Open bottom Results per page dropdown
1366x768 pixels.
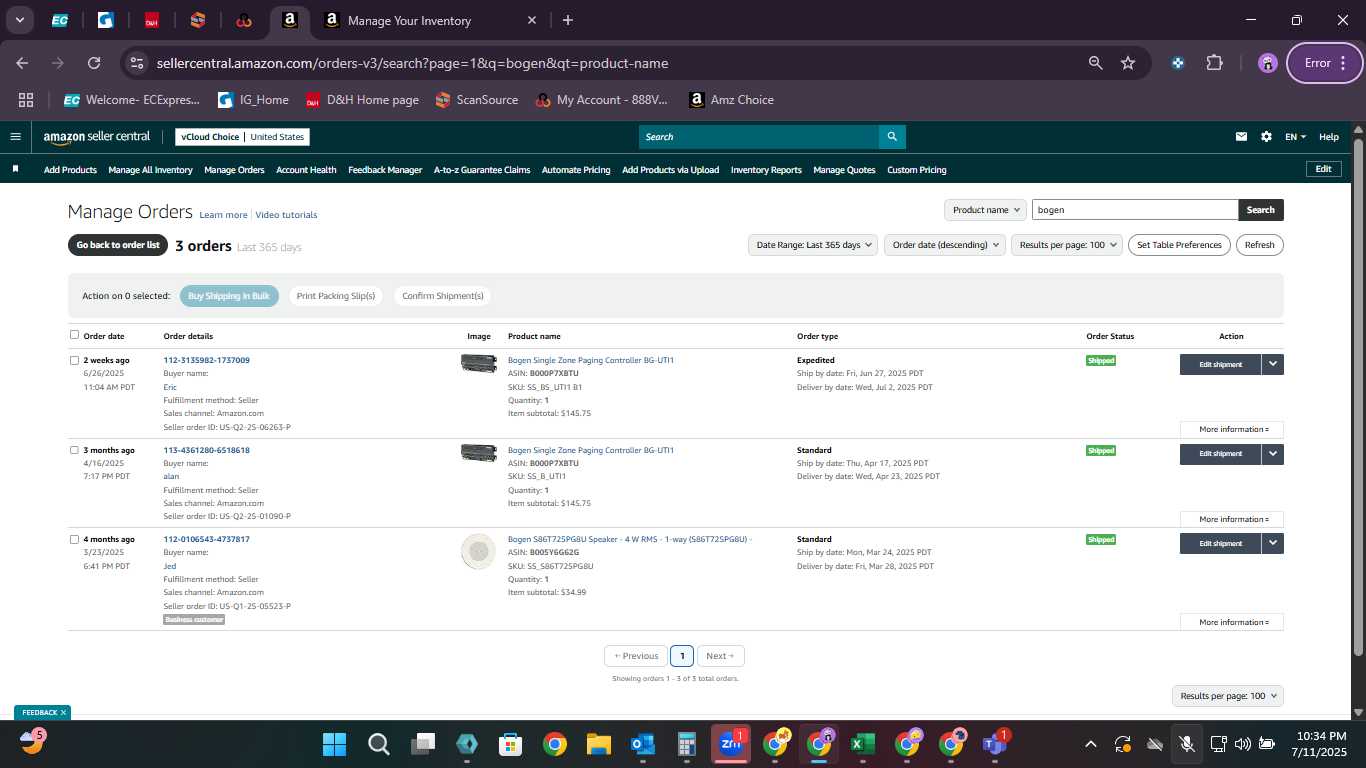(1228, 696)
